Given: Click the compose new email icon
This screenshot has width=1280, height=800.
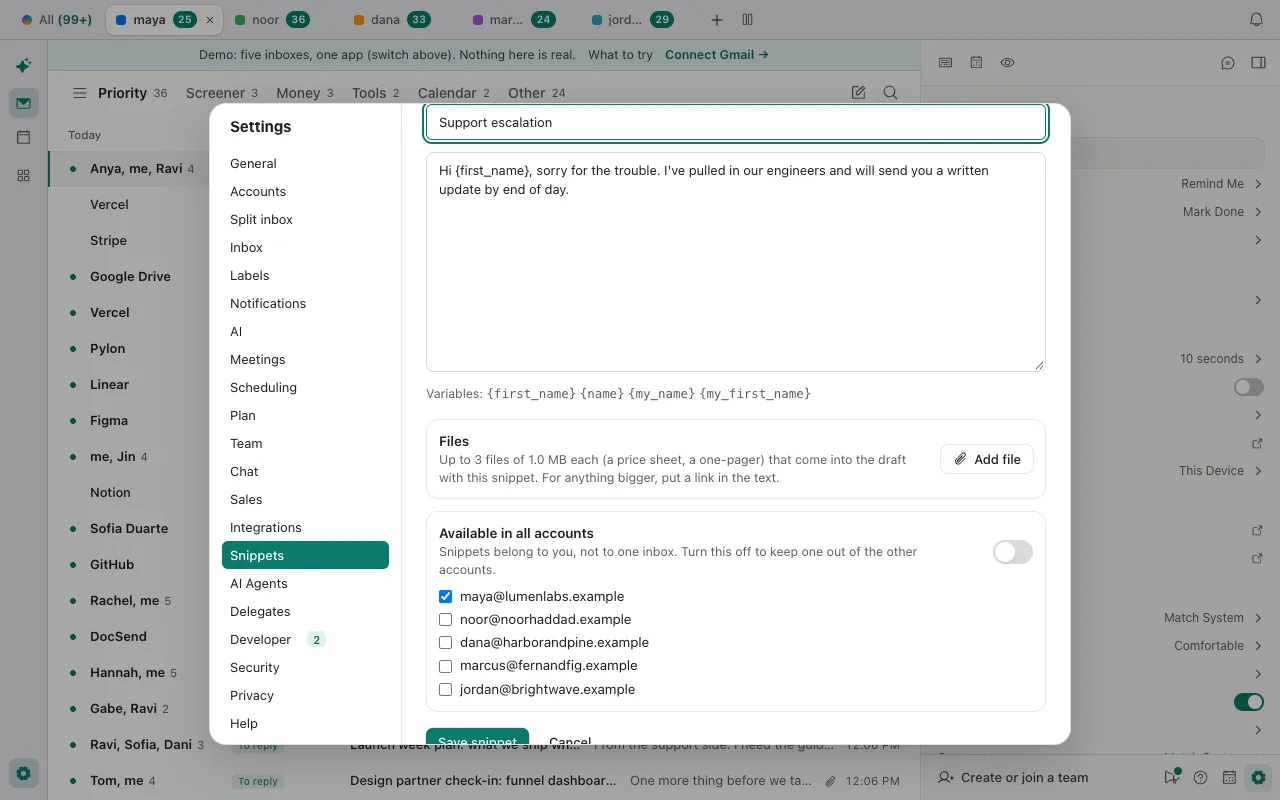Looking at the screenshot, I should 858,93.
